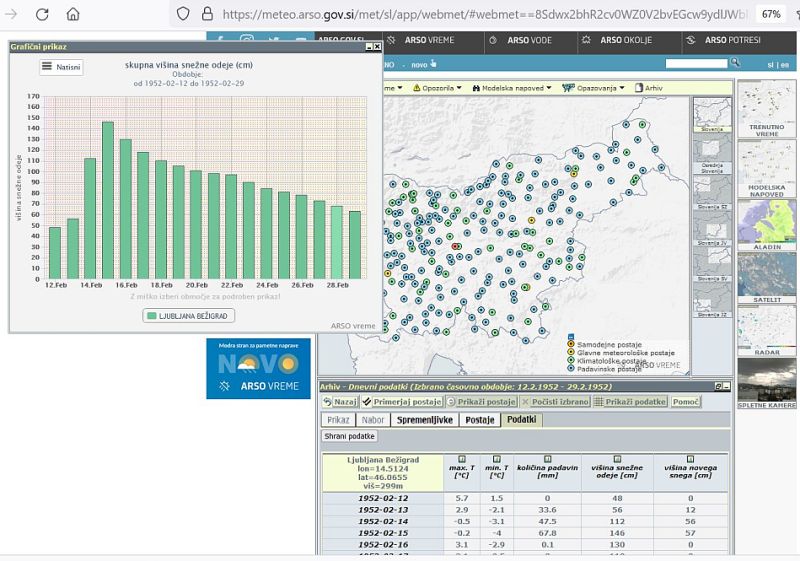The image size is (800, 561).
Task: Go to browser home page
Action: click(73, 14)
